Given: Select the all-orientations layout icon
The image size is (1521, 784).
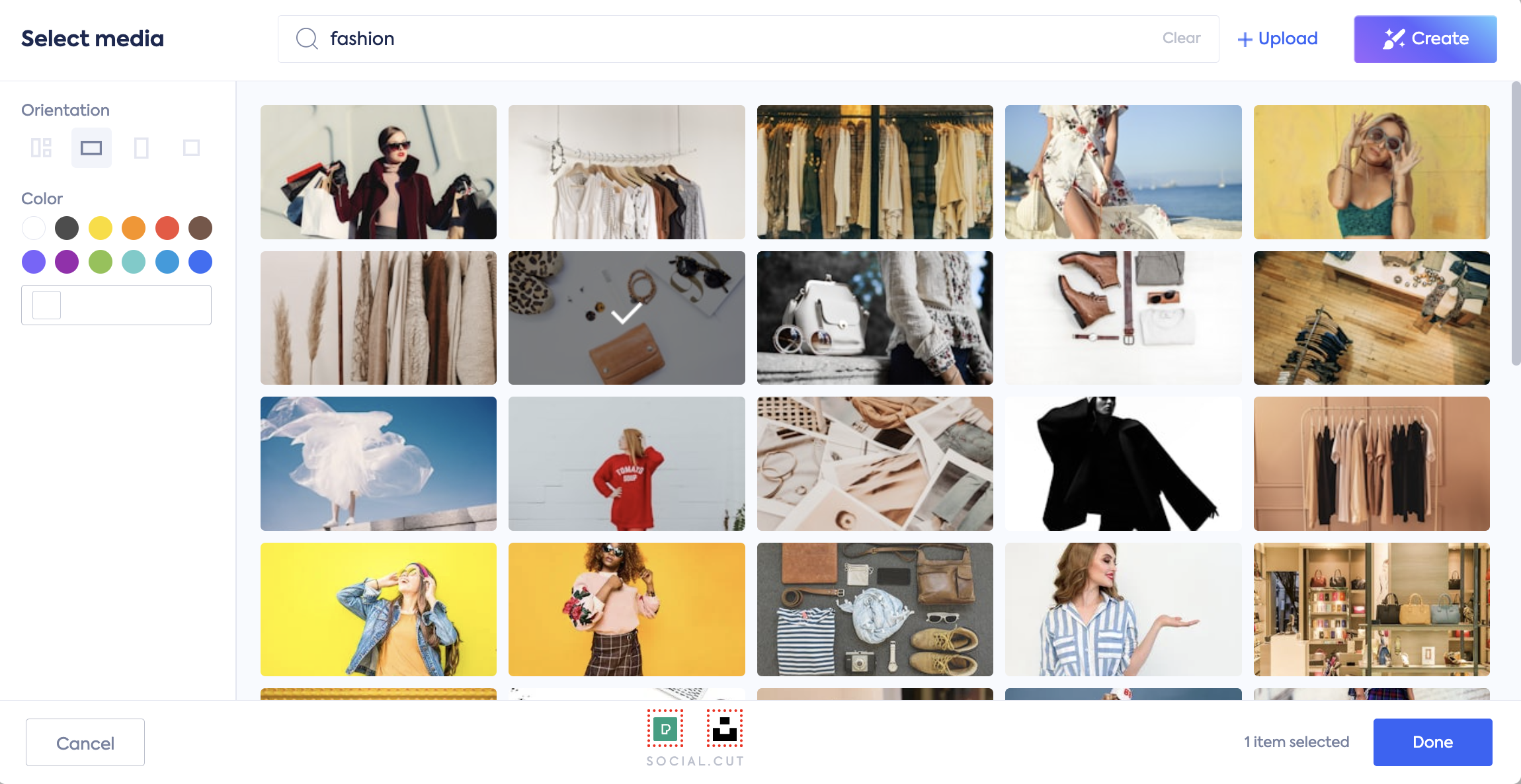Looking at the screenshot, I should (41, 147).
